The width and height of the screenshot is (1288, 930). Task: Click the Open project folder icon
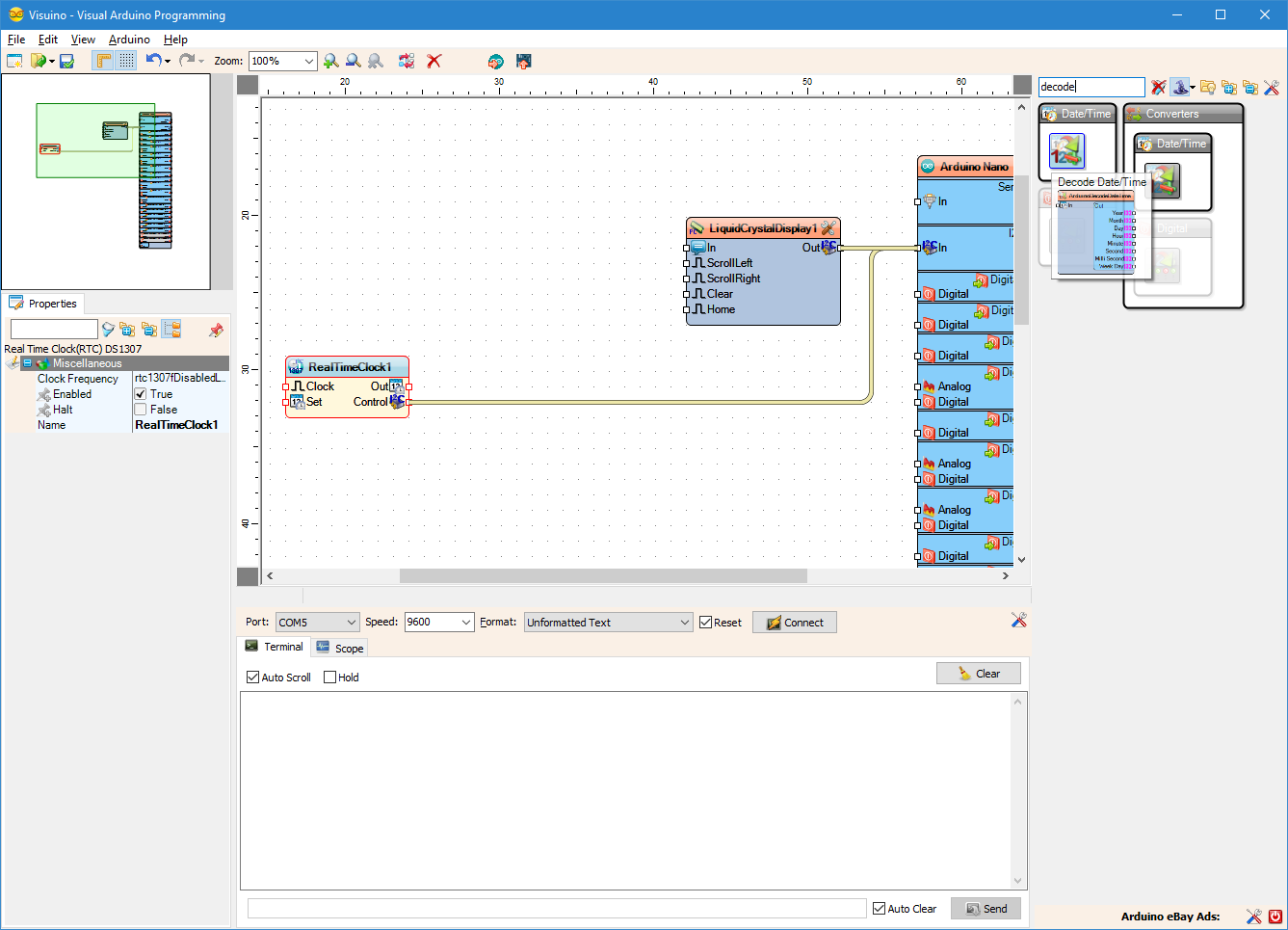(x=39, y=61)
